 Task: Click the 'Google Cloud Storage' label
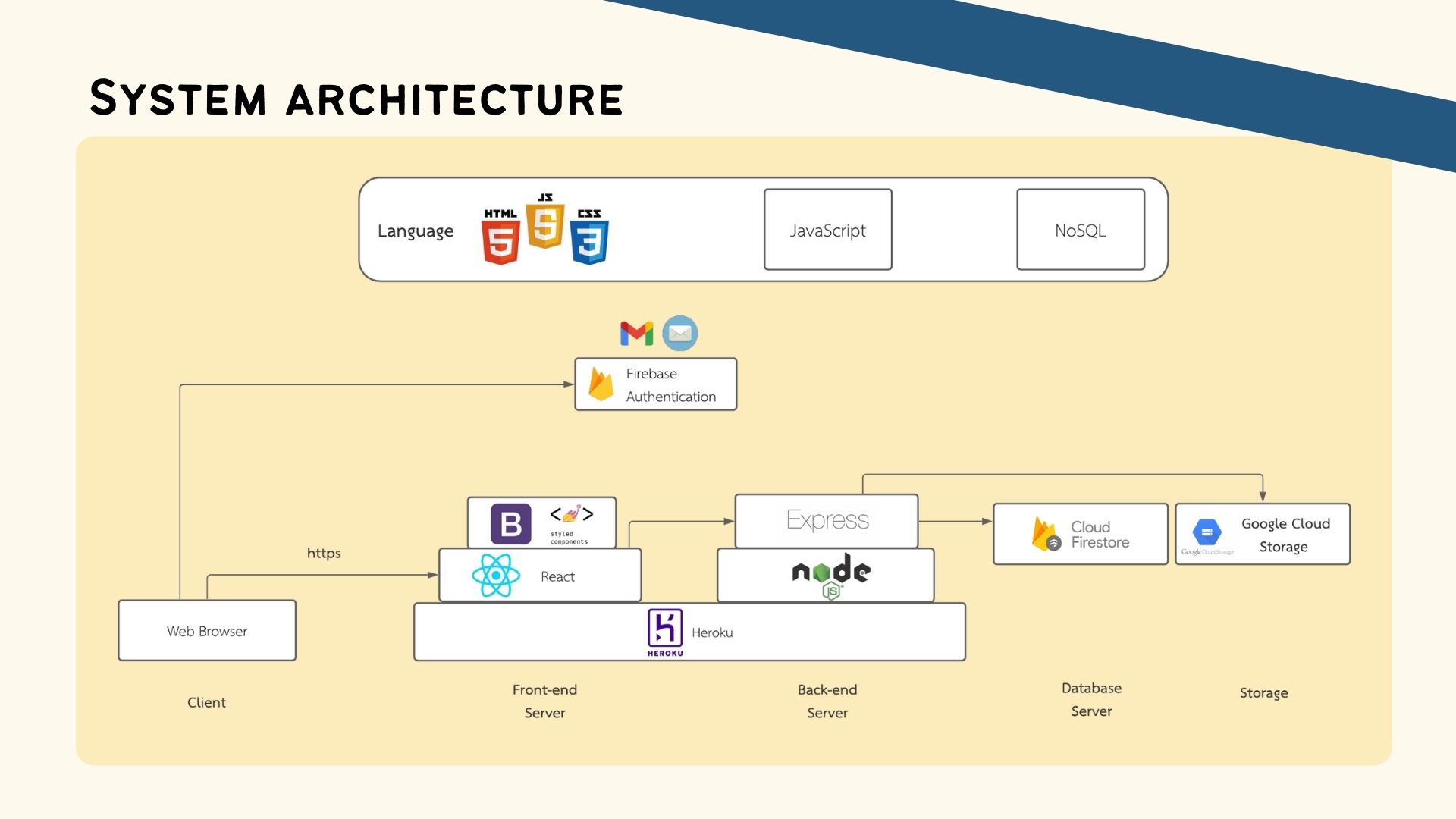(x=1285, y=535)
